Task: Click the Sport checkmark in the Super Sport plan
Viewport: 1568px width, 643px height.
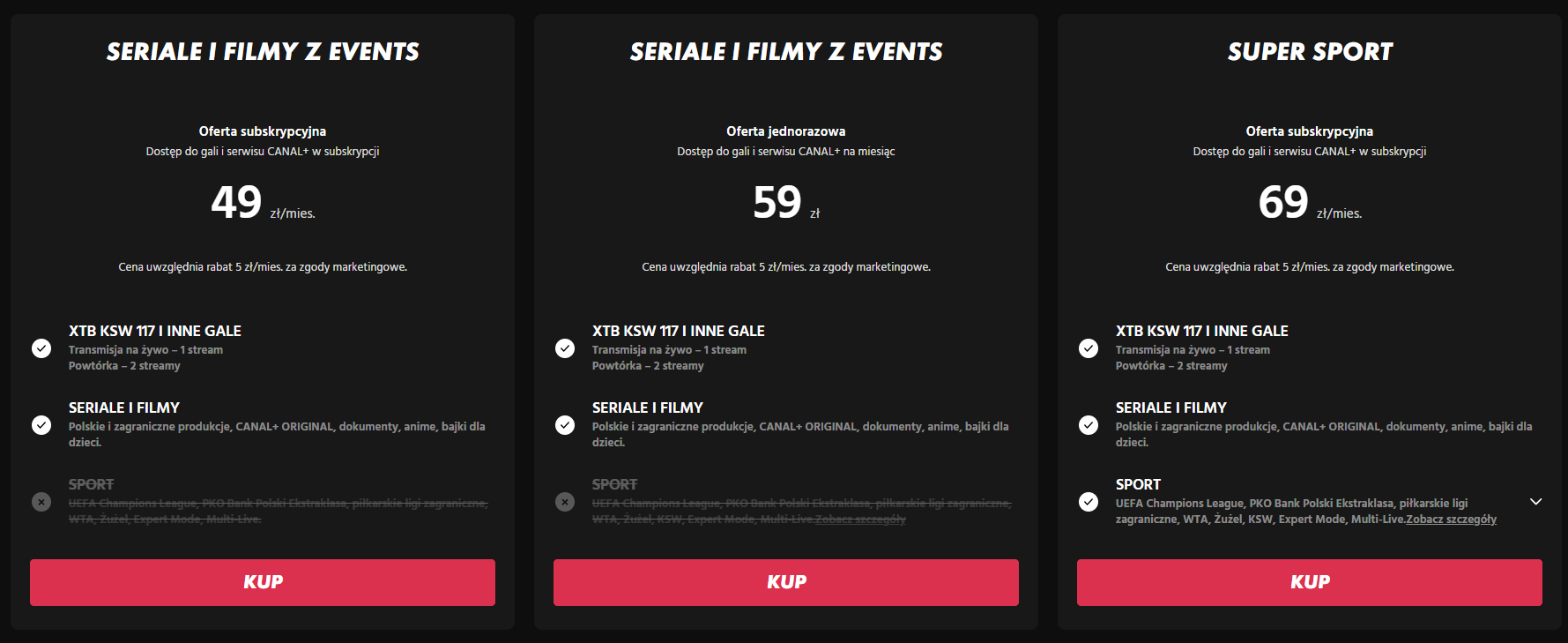Action: pyautogui.click(x=1089, y=502)
